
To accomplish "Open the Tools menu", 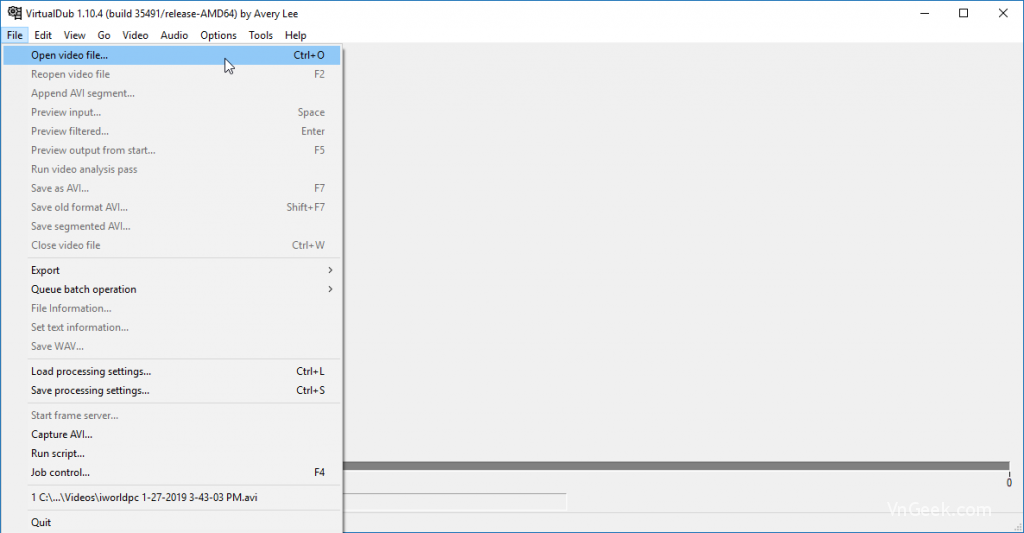I will [261, 35].
